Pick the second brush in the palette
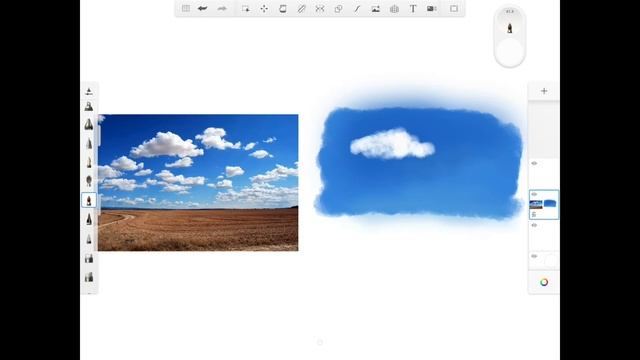The height and width of the screenshot is (360, 640). pyautogui.click(x=89, y=107)
